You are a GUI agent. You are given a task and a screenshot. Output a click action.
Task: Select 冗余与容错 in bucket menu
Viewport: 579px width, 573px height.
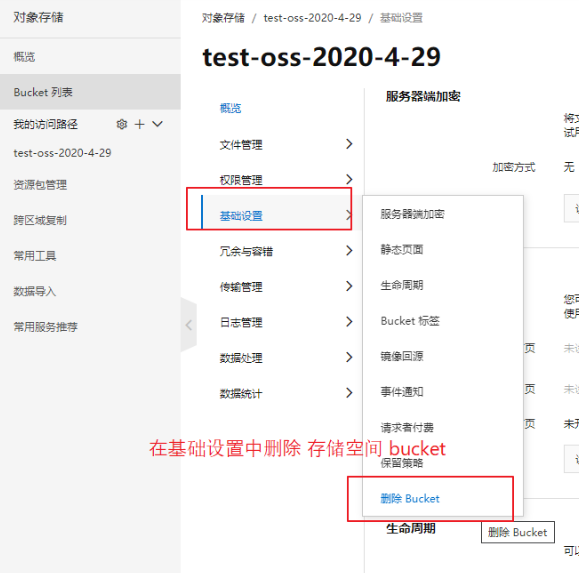click(x=246, y=251)
